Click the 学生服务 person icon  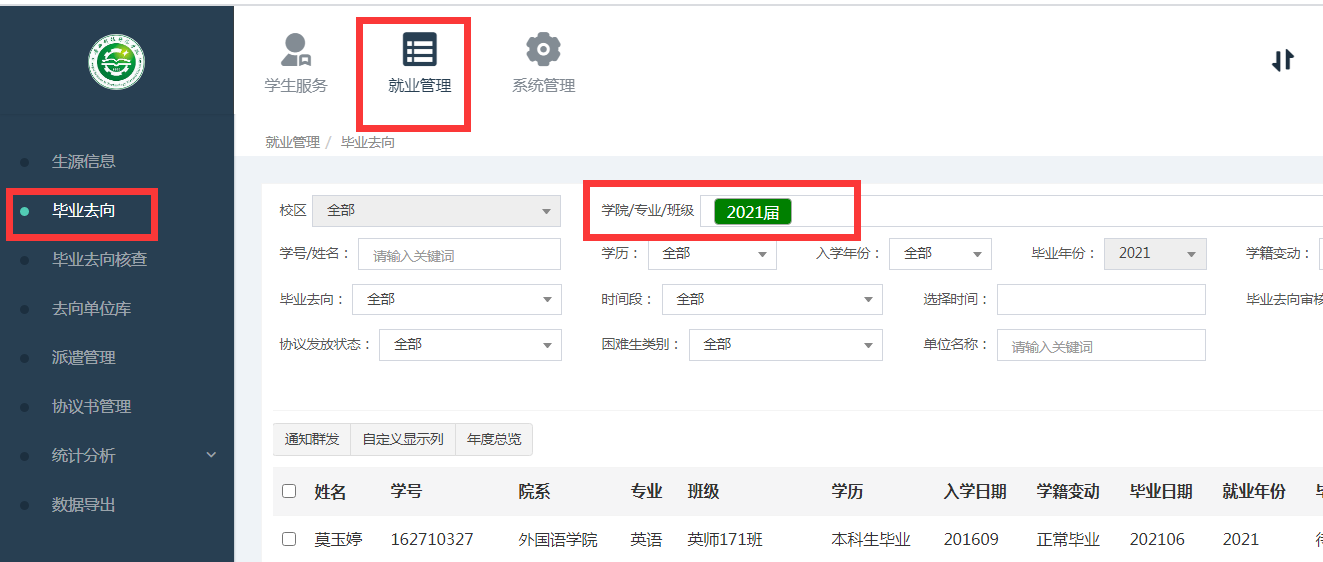[x=295, y=49]
